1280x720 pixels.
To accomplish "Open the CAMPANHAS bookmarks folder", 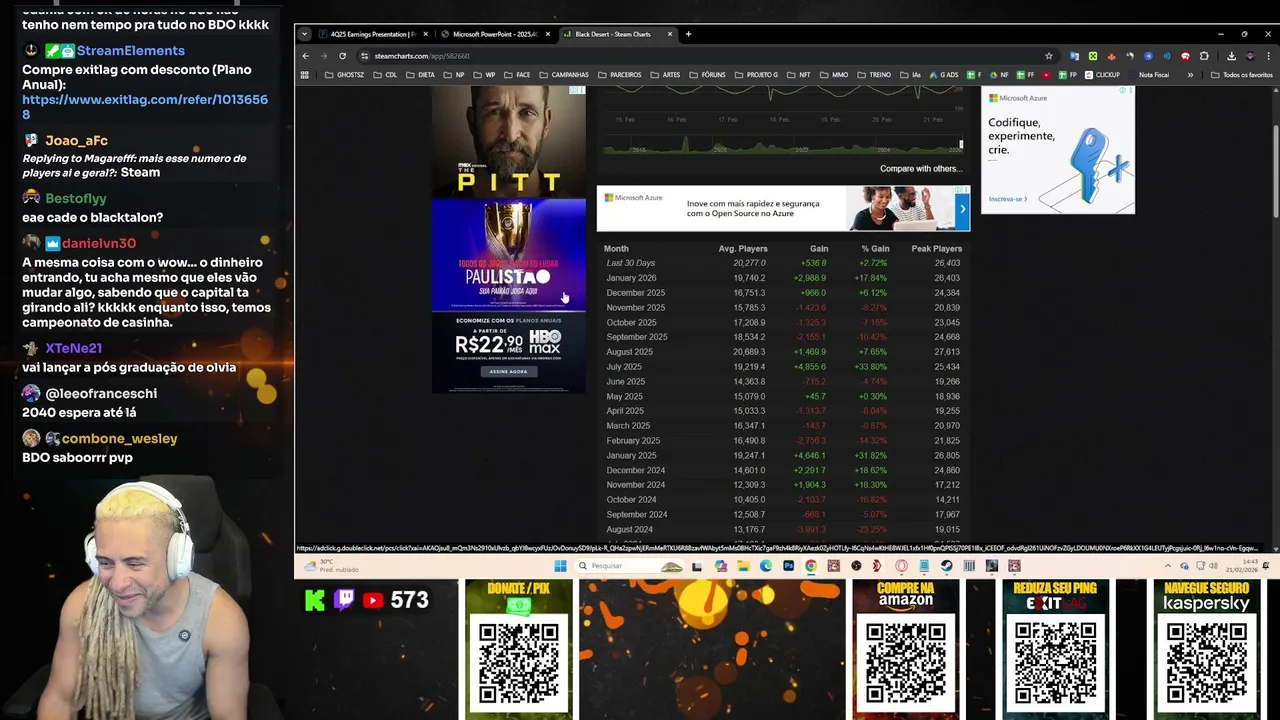I will point(564,75).
